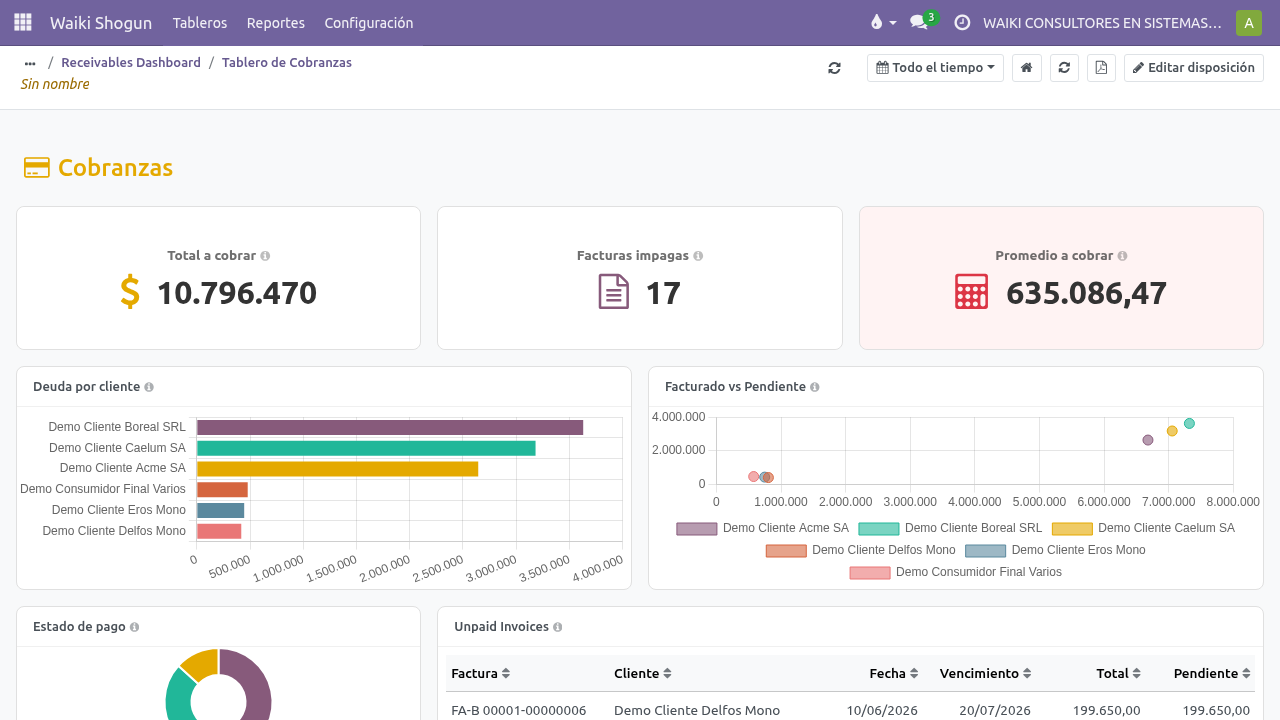Go to Receivables Dashboard breadcrumb link
Screen dimensions: 1280x720
131,62
